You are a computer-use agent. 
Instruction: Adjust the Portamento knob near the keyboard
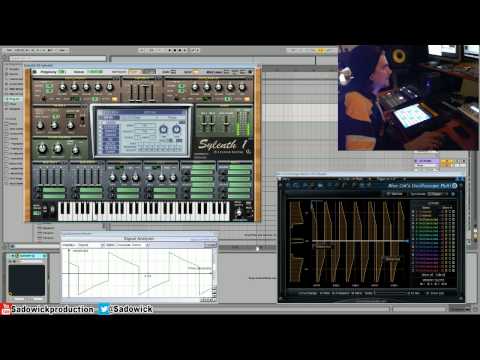click(239, 213)
